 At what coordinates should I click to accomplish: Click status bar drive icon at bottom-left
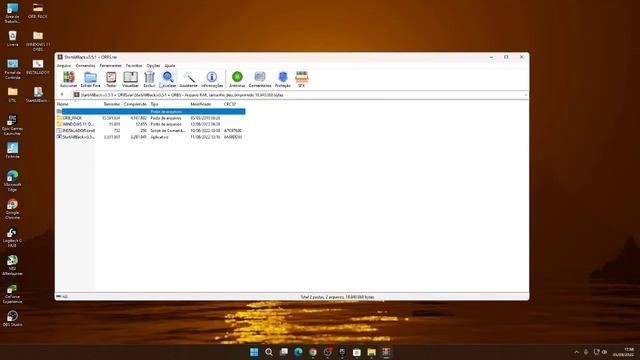[59, 296]
